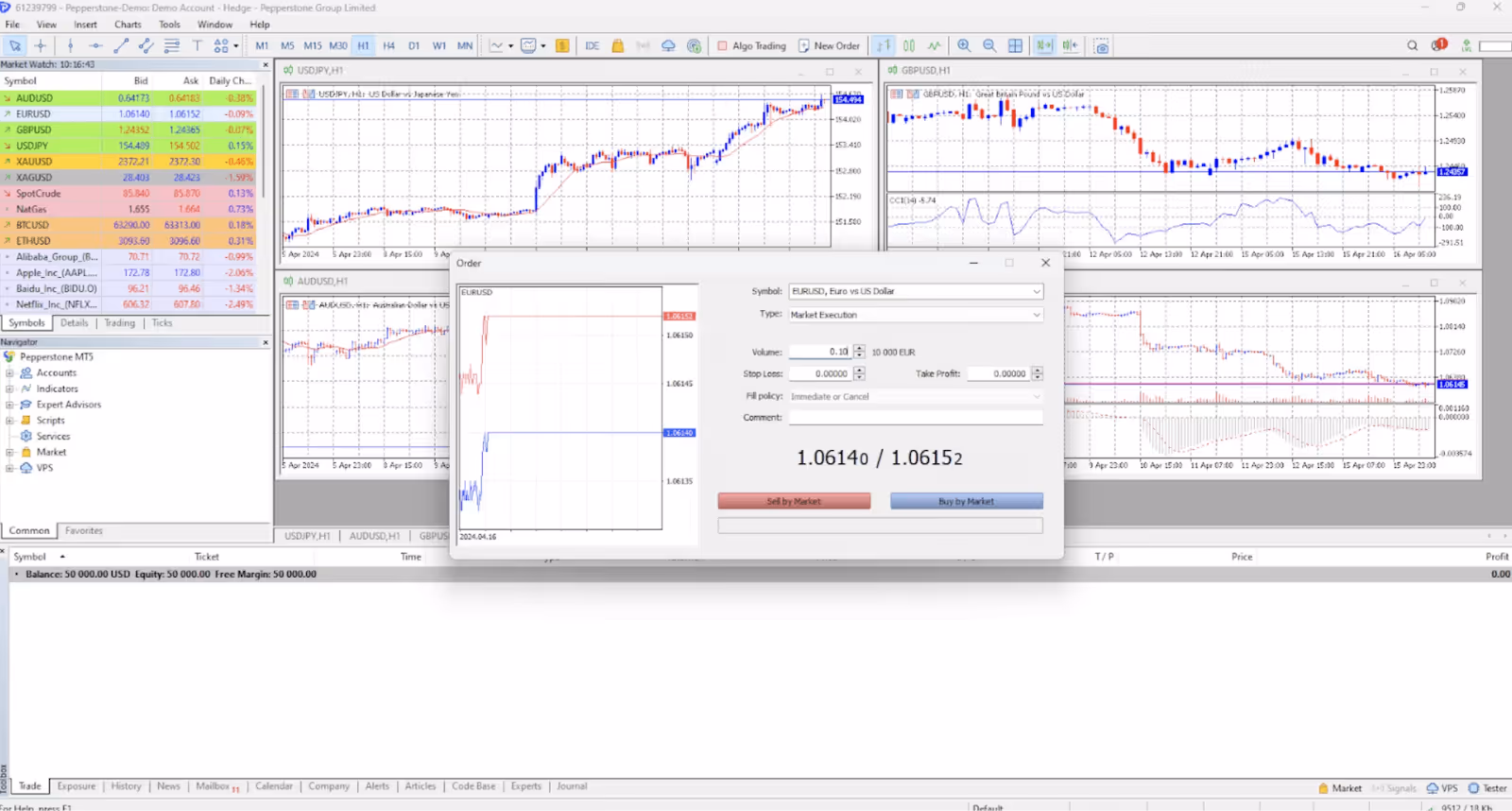Click the Market Watch vertical scrollbar
This screenshot has height=811, width=1512.
[264, 142]
